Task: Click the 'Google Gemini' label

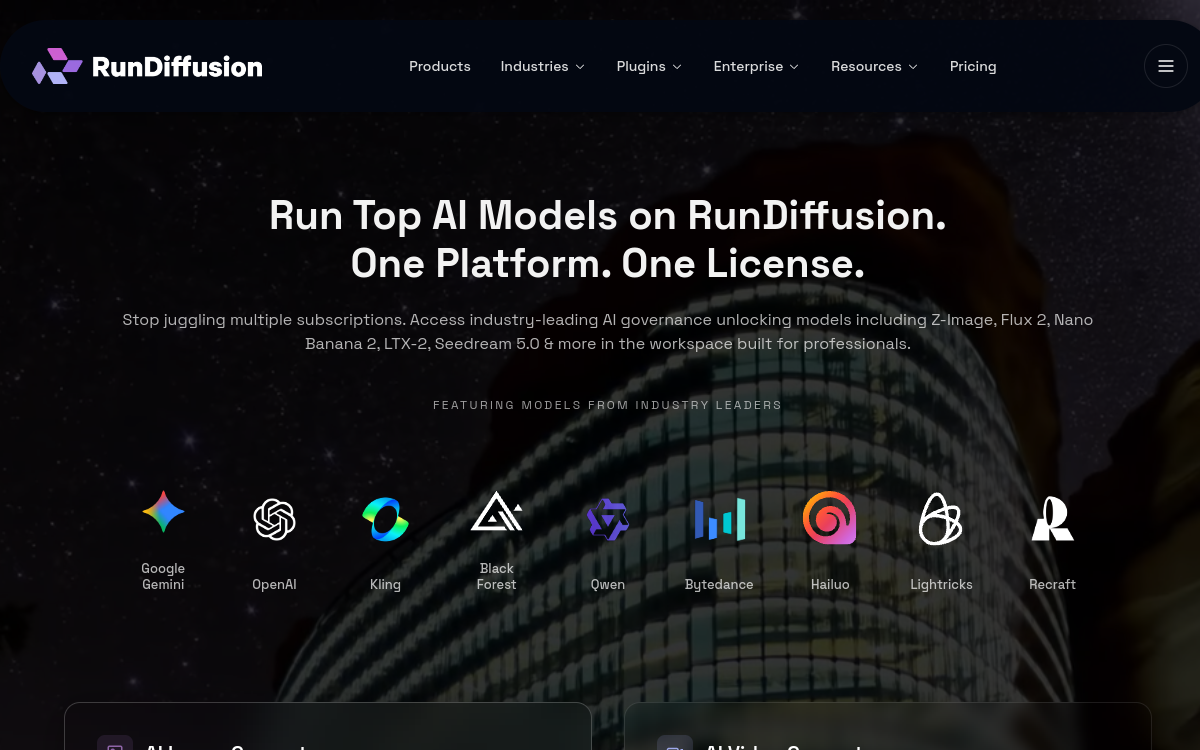Action: (x=163, y=576)
